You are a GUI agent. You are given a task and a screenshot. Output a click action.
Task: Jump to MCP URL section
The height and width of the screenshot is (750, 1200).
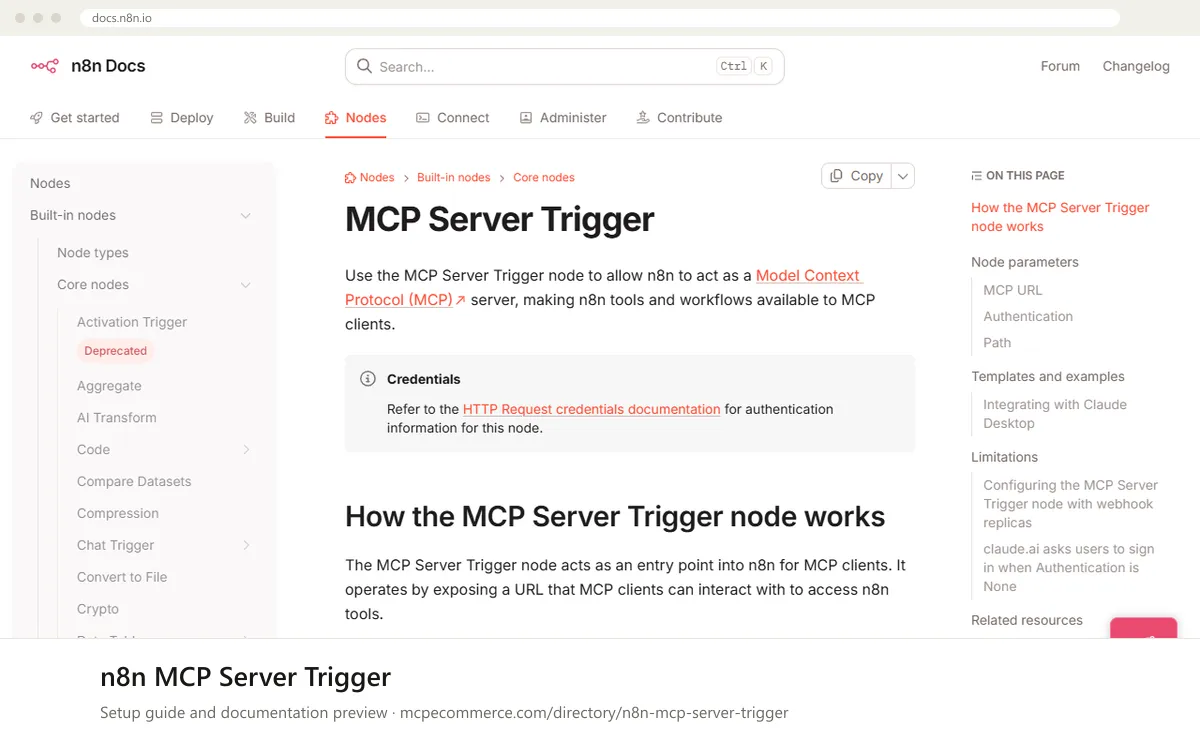point(1013,290)
